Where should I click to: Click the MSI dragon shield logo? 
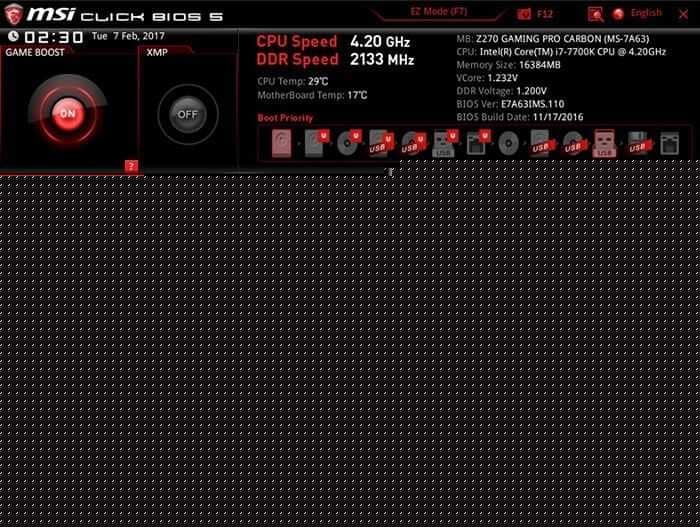pos(13,14)
